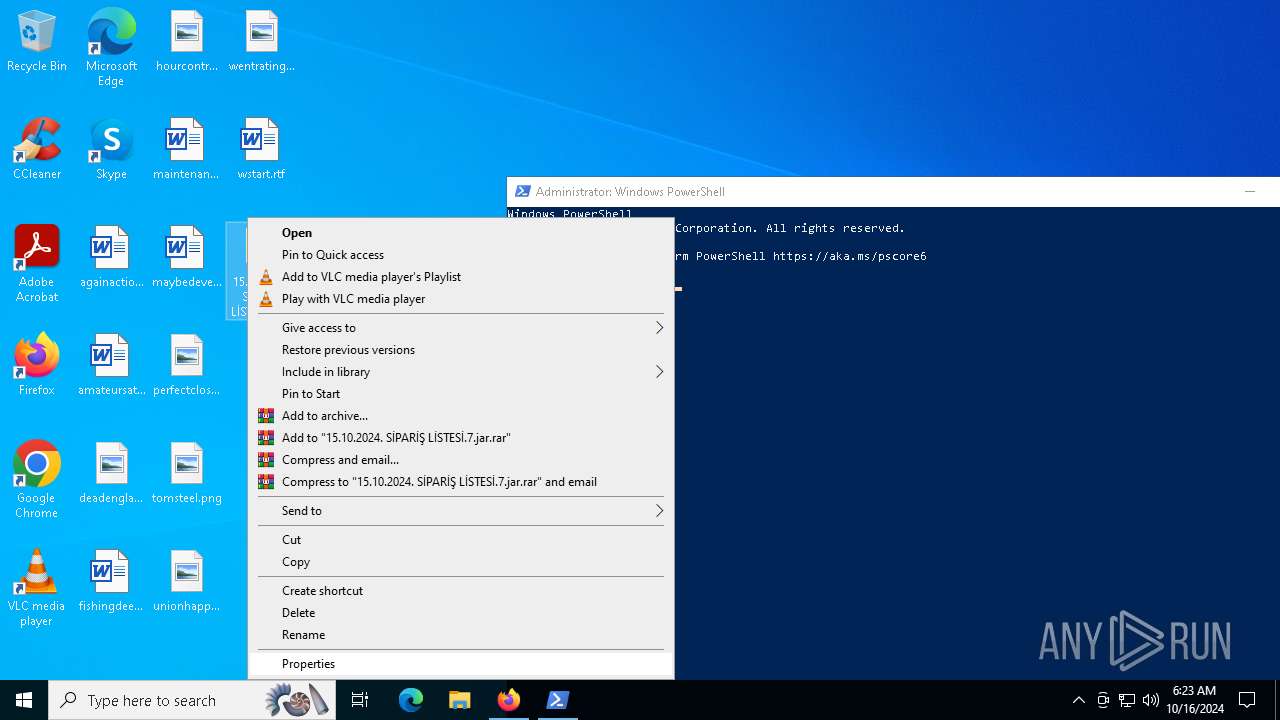The height and width of the screenshot is (720, 1280).
Task: Select the fishingdee... Word document icon
Action: tap(111, 581)
